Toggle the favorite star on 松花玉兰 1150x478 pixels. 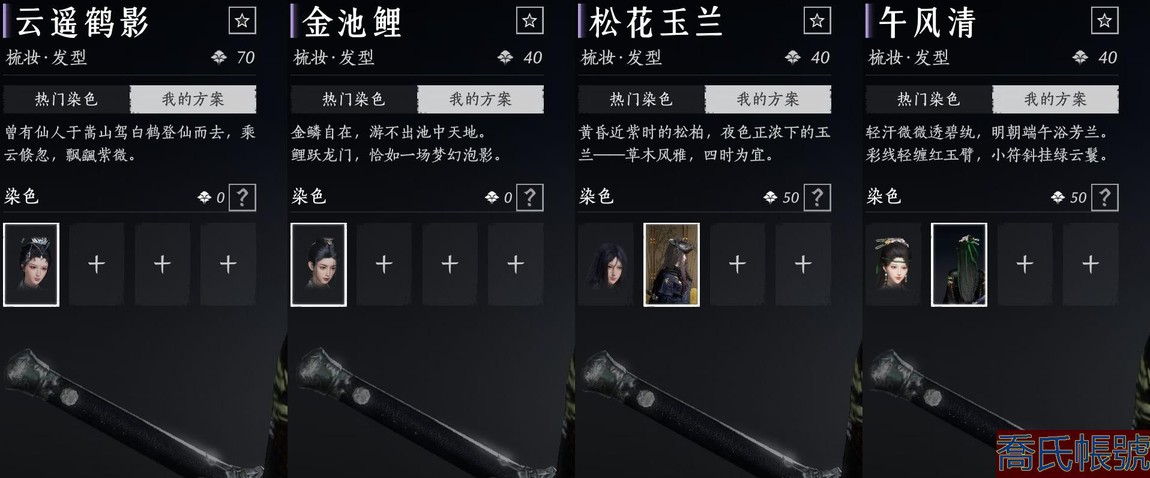(817, 21)
